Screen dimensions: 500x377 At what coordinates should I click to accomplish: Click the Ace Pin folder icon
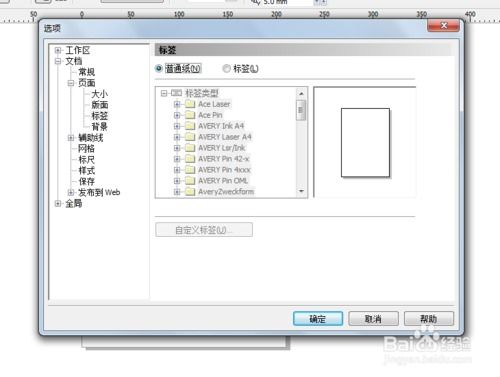(x=190, y=115)
